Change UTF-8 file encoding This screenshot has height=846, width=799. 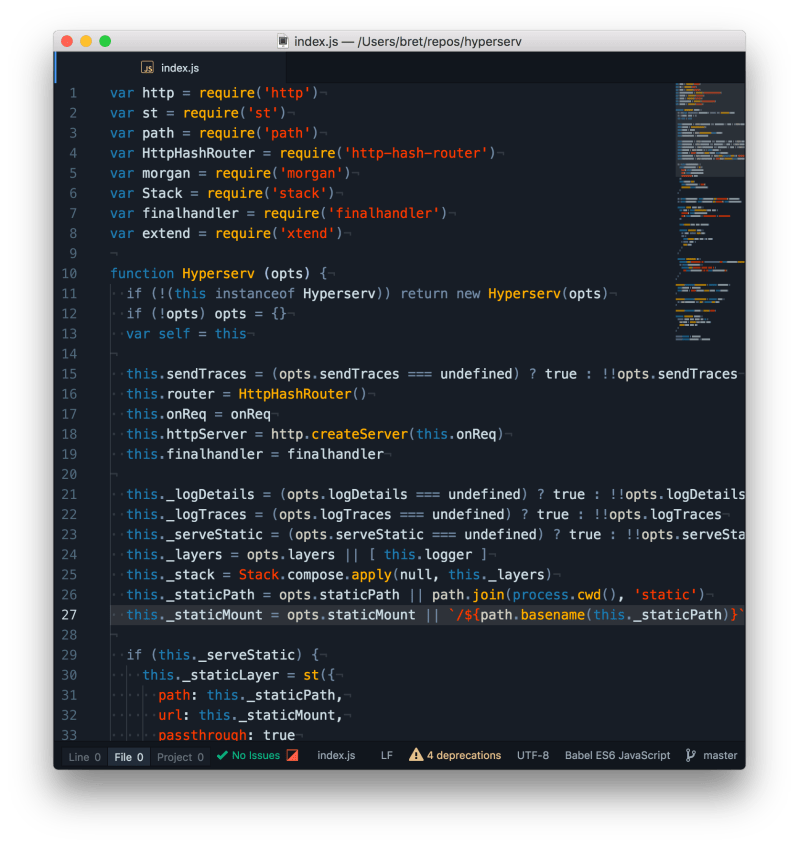532,755
